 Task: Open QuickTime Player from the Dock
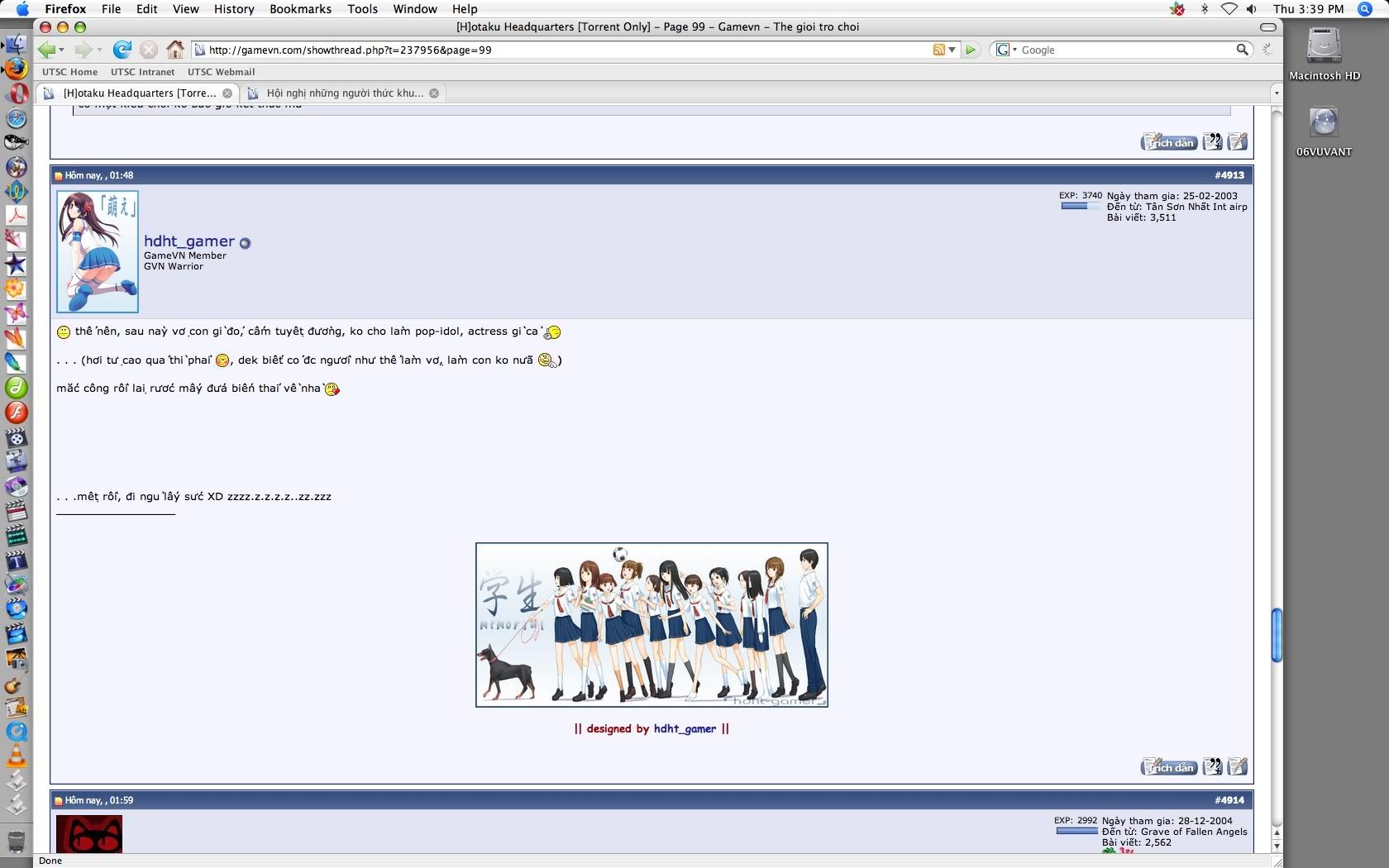click(x=17, y=731)
